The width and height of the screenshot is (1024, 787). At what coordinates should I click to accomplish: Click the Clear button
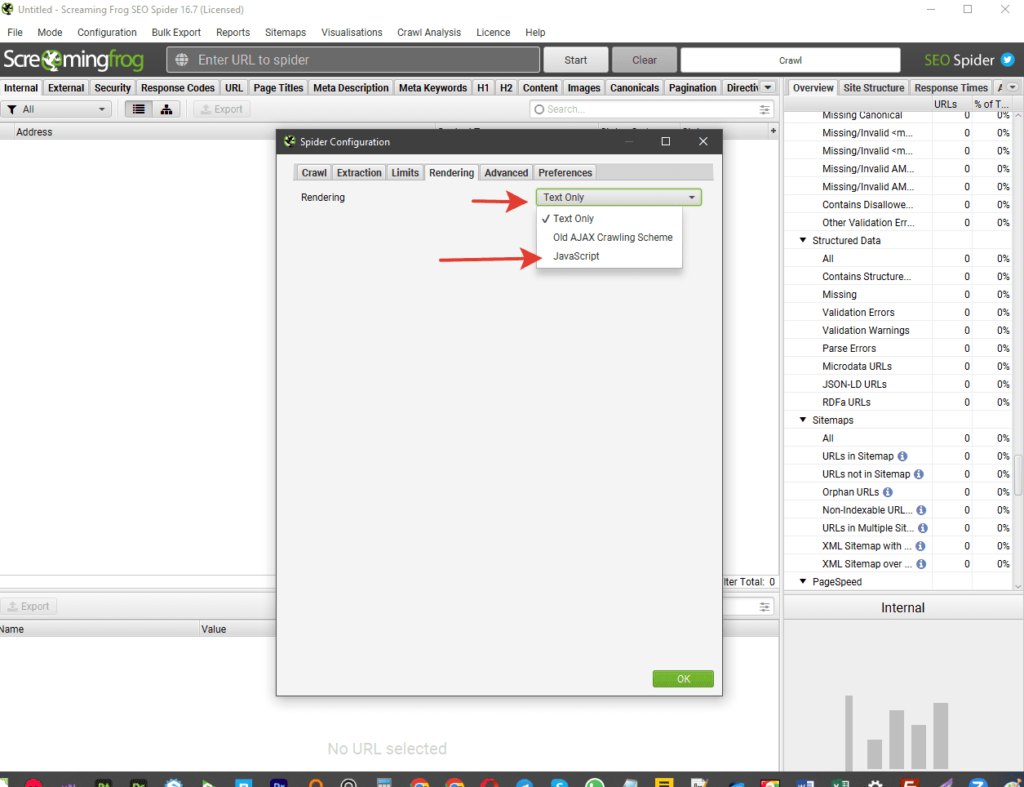coord(644,60)
